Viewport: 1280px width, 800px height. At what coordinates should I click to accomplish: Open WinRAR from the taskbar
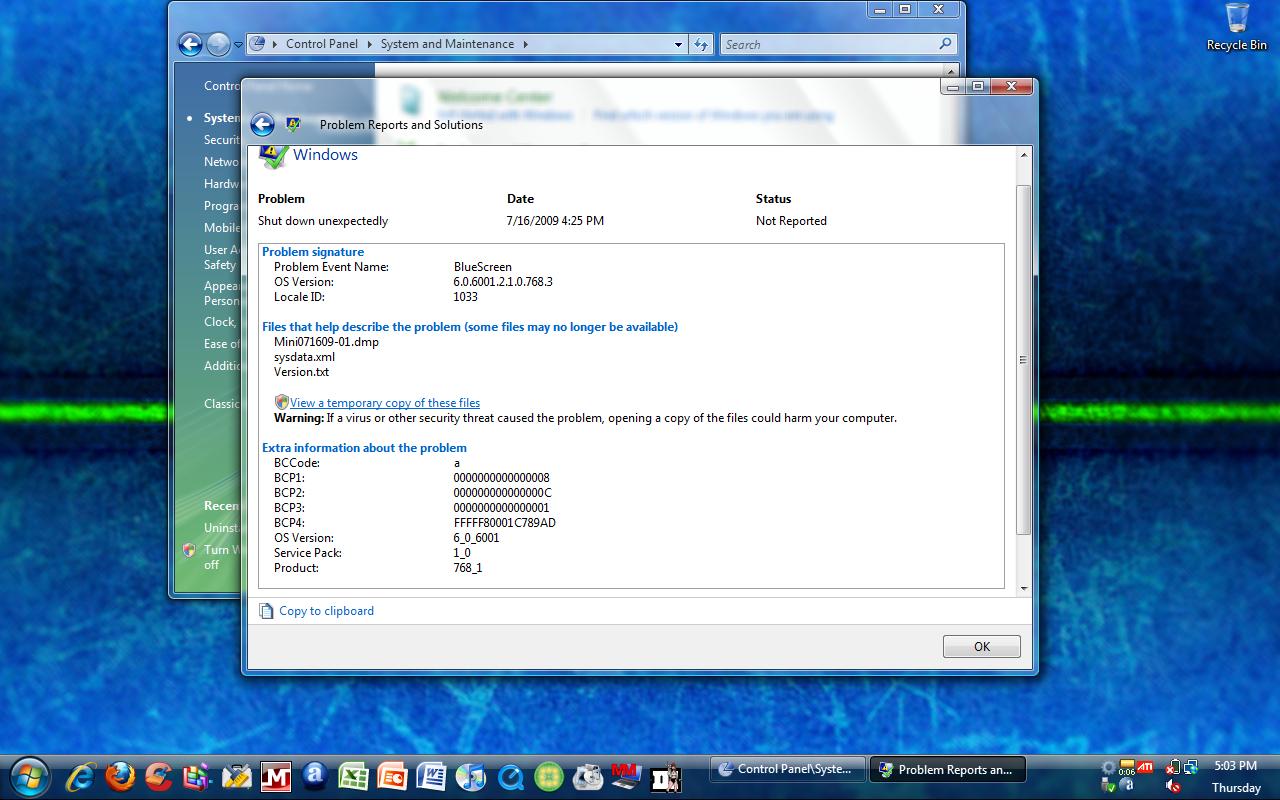click(198, 776)
